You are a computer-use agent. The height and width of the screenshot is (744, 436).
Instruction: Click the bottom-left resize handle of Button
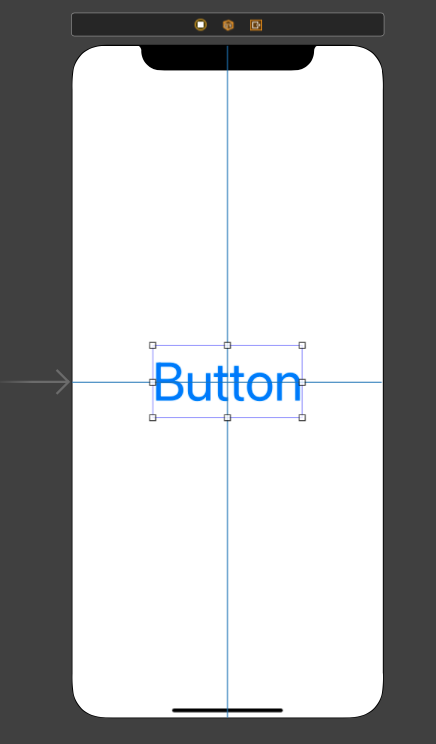click(x=153, y=418)
